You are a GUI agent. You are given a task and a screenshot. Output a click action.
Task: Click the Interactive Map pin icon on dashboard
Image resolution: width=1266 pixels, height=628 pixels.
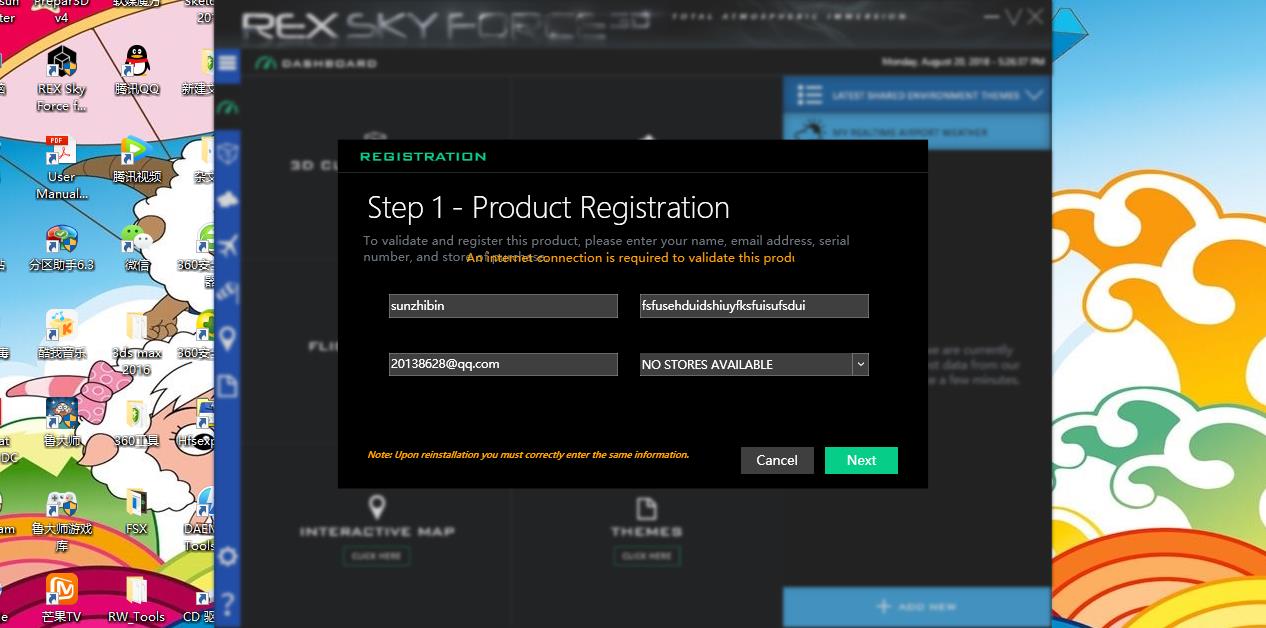(377, 506)
